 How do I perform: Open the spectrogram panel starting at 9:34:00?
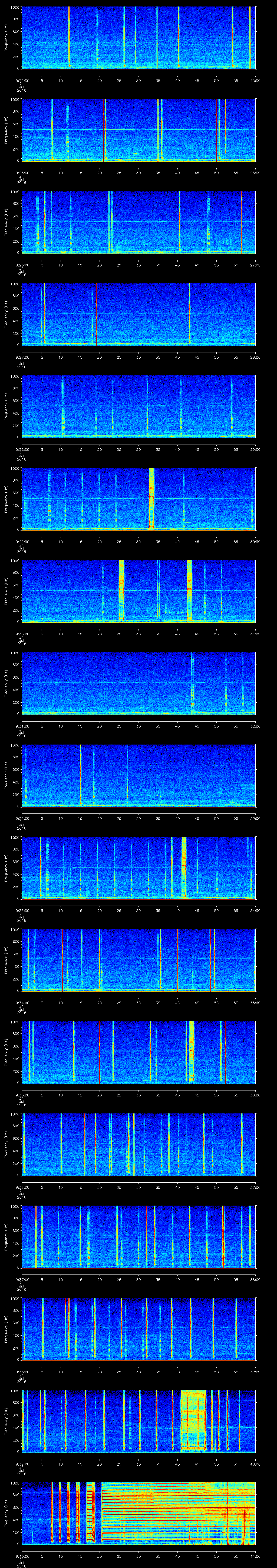pos(139,960)
